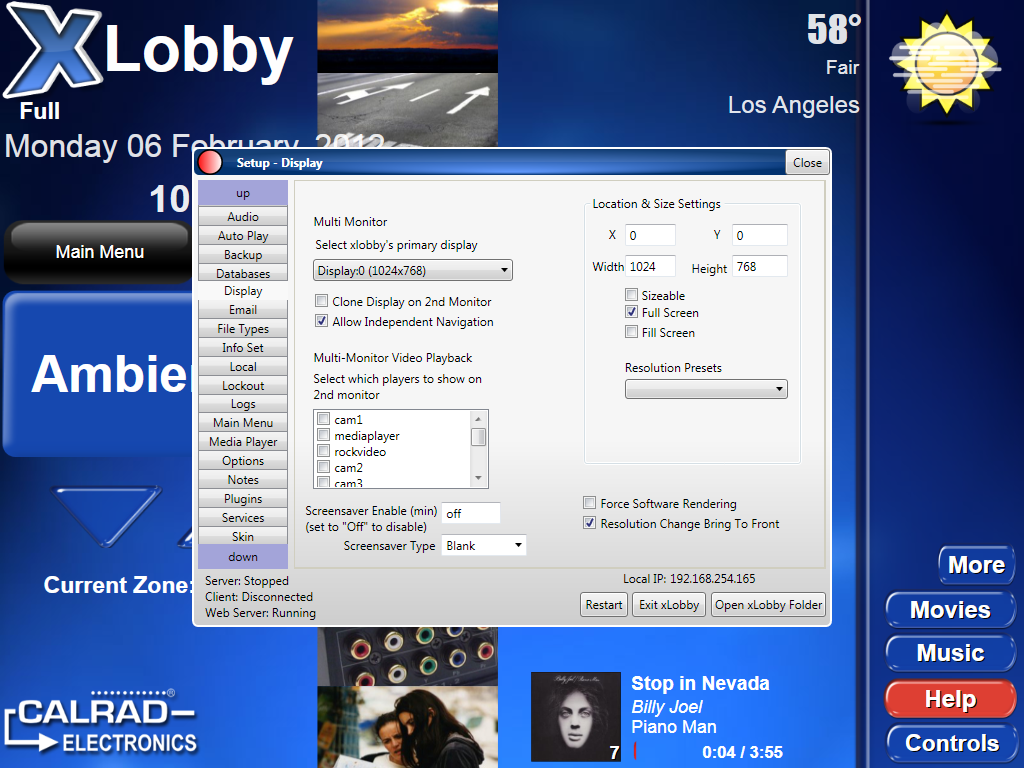1024x768 pixels.
Task: Open the Audio settings tab
Action: pos(243,216)
